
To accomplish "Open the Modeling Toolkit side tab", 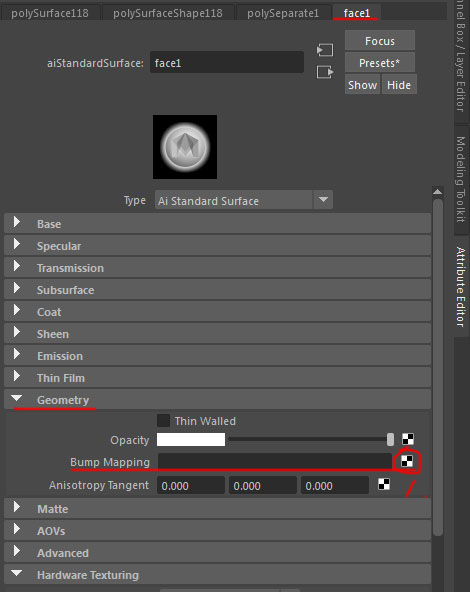I will pyautogui.click(x=461, y=179).
